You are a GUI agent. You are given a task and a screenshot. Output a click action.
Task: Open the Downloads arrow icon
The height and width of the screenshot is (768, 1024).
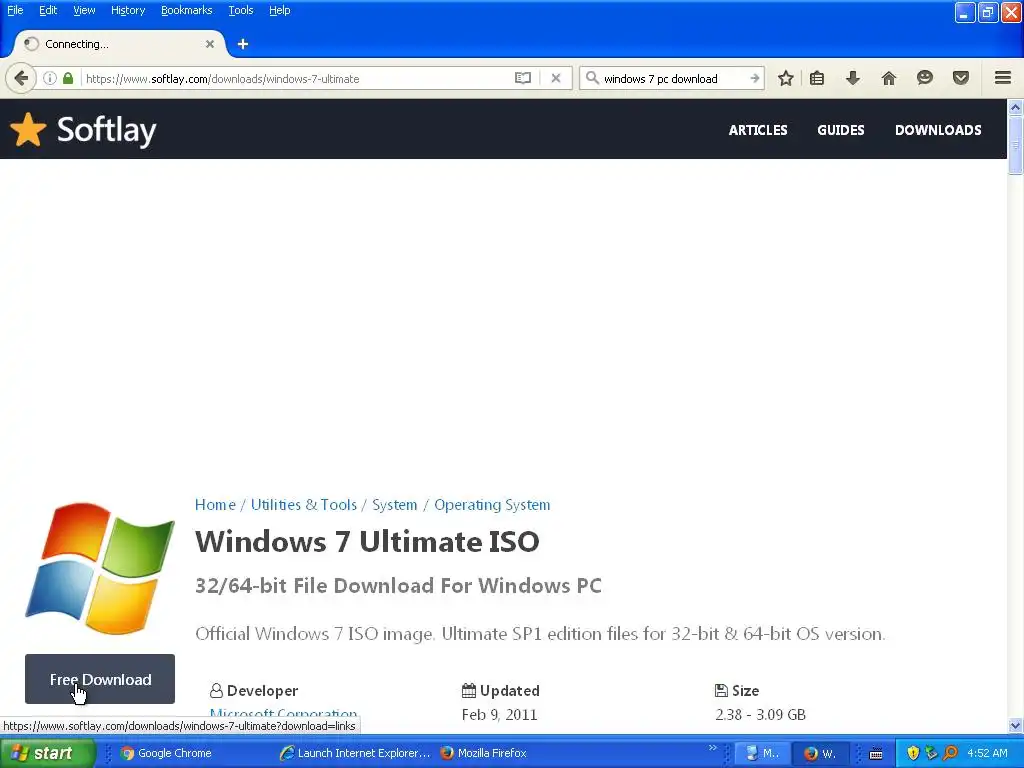pyautogui.click(x=853, y=78)
